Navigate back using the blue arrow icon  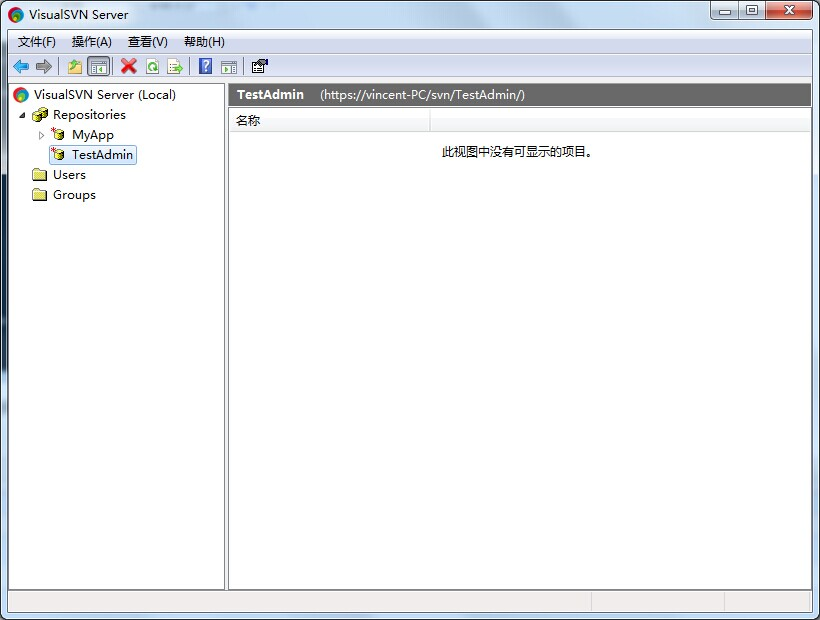point(21,66)
